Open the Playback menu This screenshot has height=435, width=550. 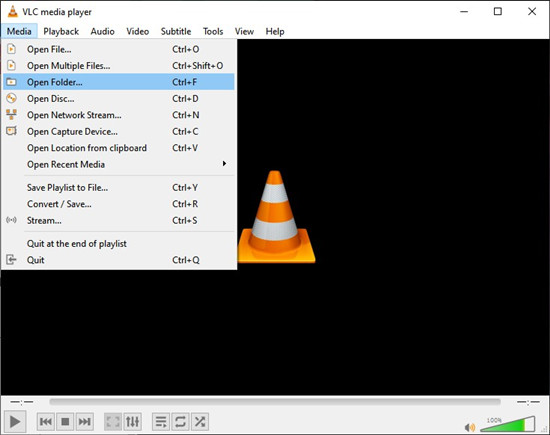[x=61, y=31]
